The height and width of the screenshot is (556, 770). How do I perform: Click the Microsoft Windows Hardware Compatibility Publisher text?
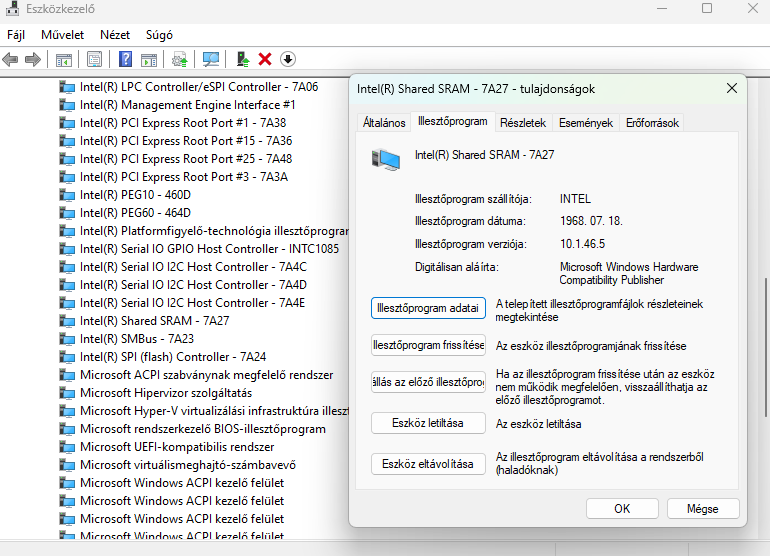coord(629,274)
